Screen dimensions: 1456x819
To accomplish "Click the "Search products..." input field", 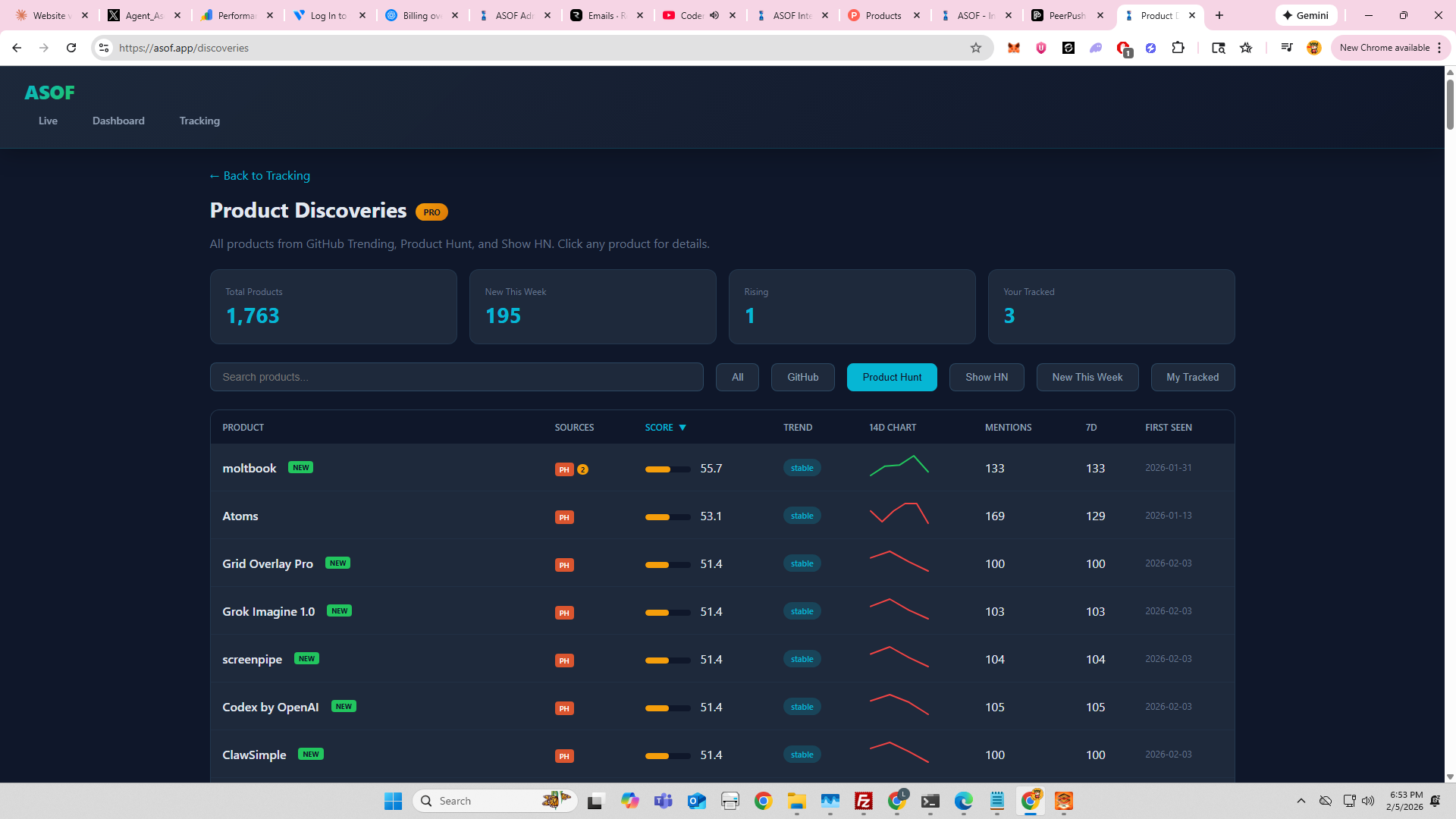I will (x=456, y=377).
